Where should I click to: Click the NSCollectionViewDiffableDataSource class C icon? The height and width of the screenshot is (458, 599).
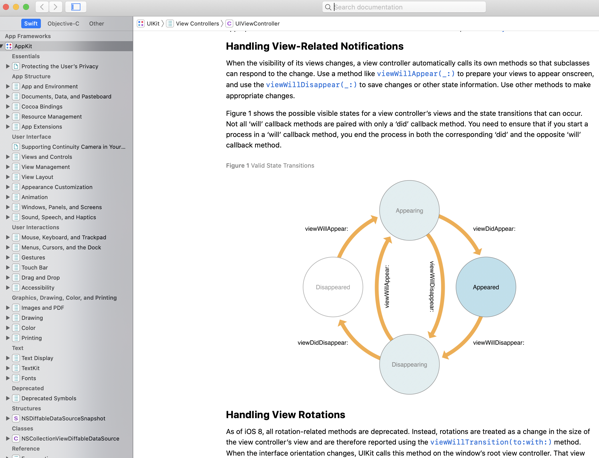point(16,439)
